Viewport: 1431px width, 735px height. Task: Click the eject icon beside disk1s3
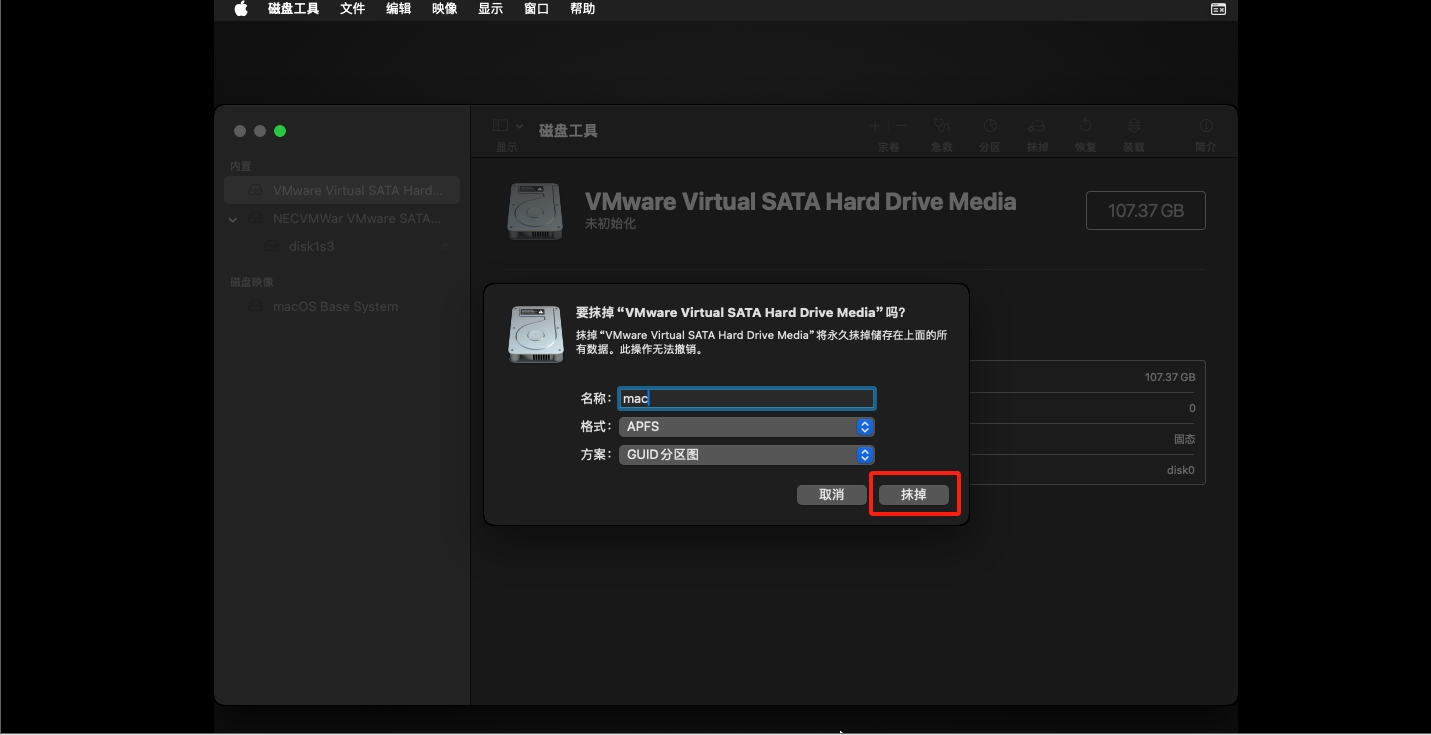[x=445, y=247]
